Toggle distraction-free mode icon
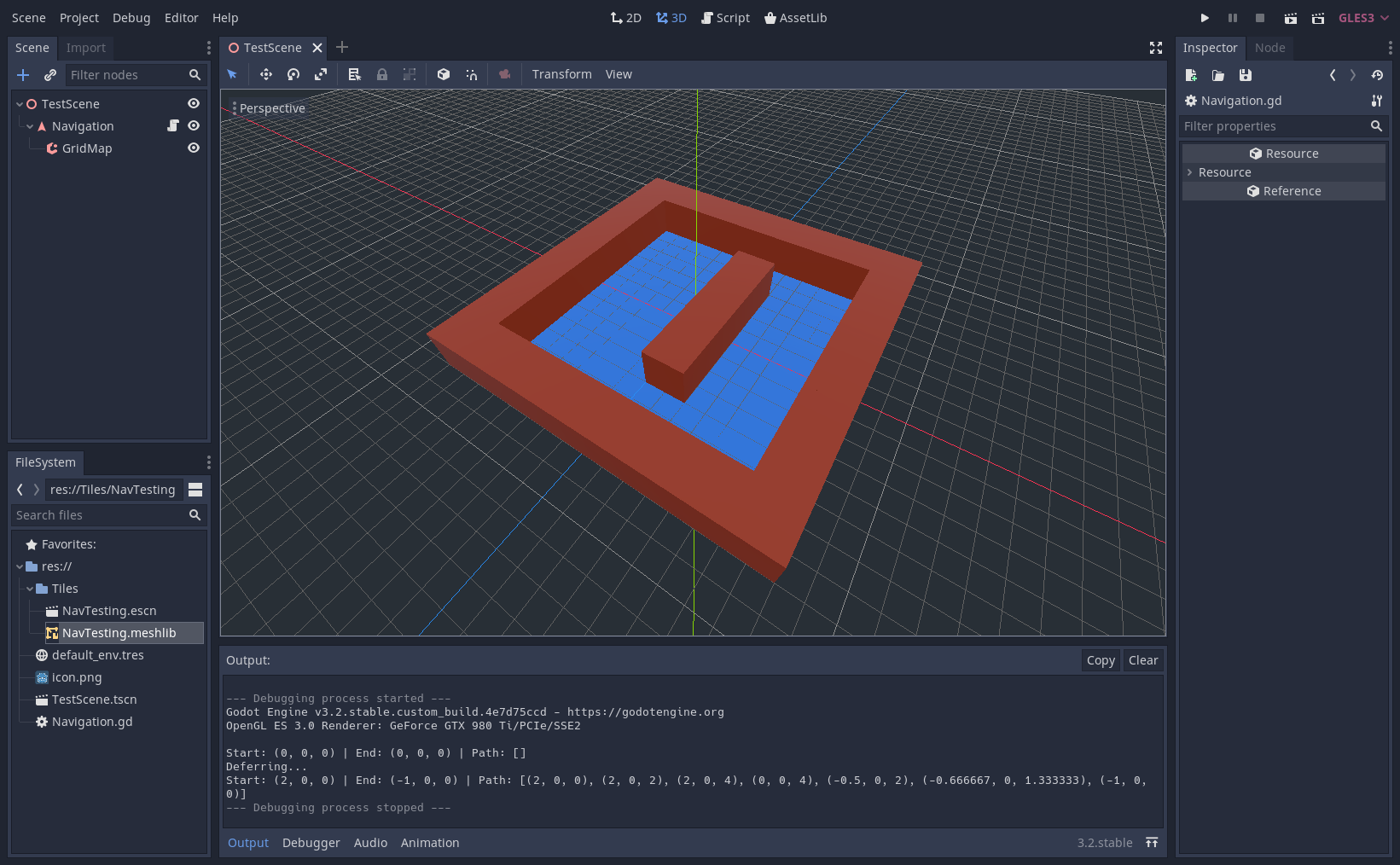Viewport: 1400px width, 865px height. coord(1156,48)
